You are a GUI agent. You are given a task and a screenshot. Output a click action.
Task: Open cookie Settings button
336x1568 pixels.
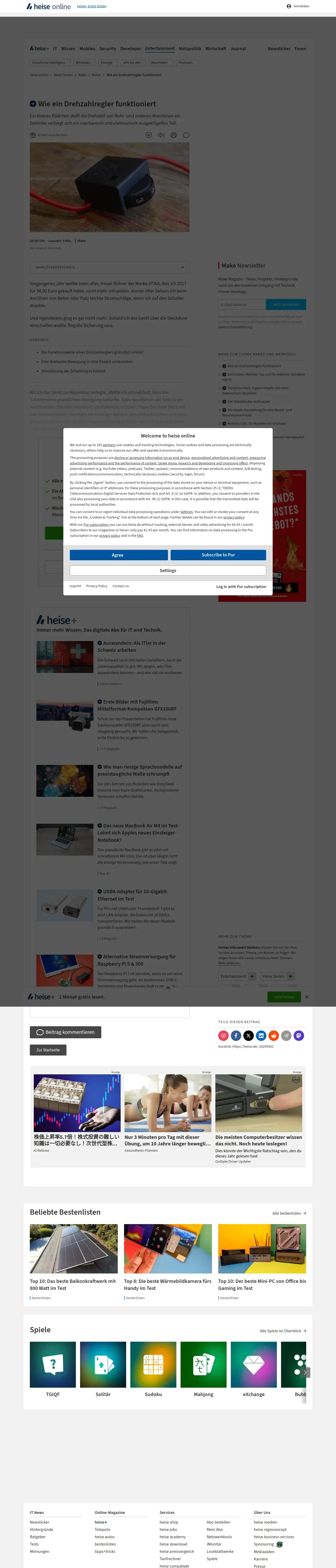click(x=168, y=570)
